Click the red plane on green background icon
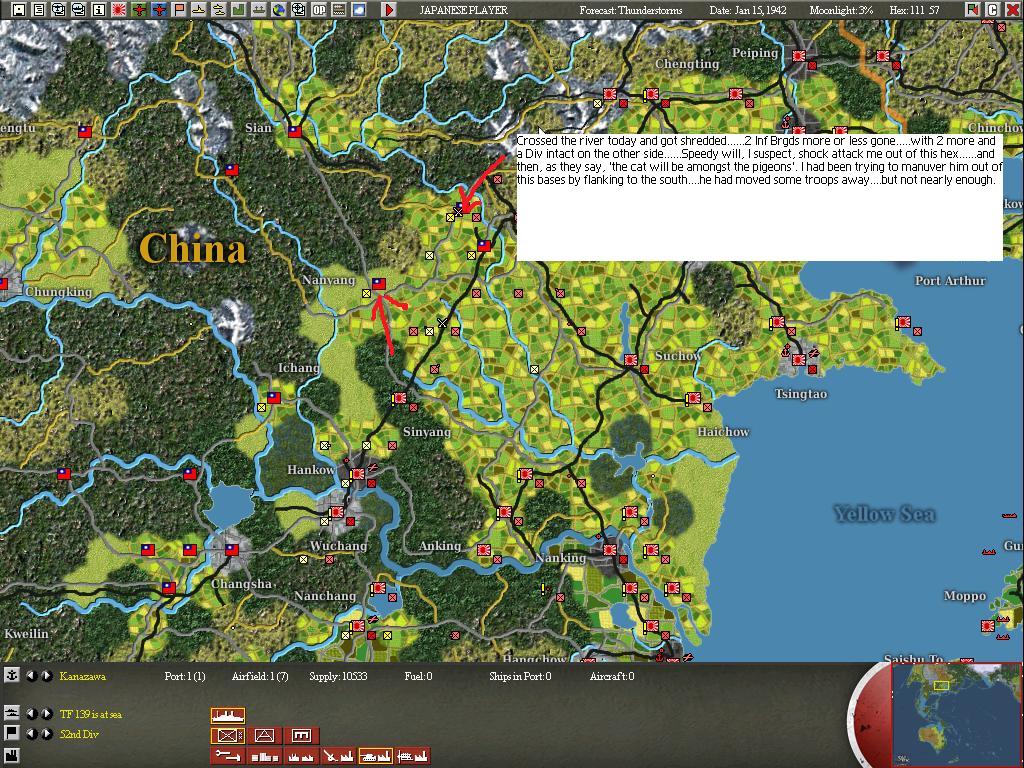Screen dimensions: 1024x768 (138, 9)
